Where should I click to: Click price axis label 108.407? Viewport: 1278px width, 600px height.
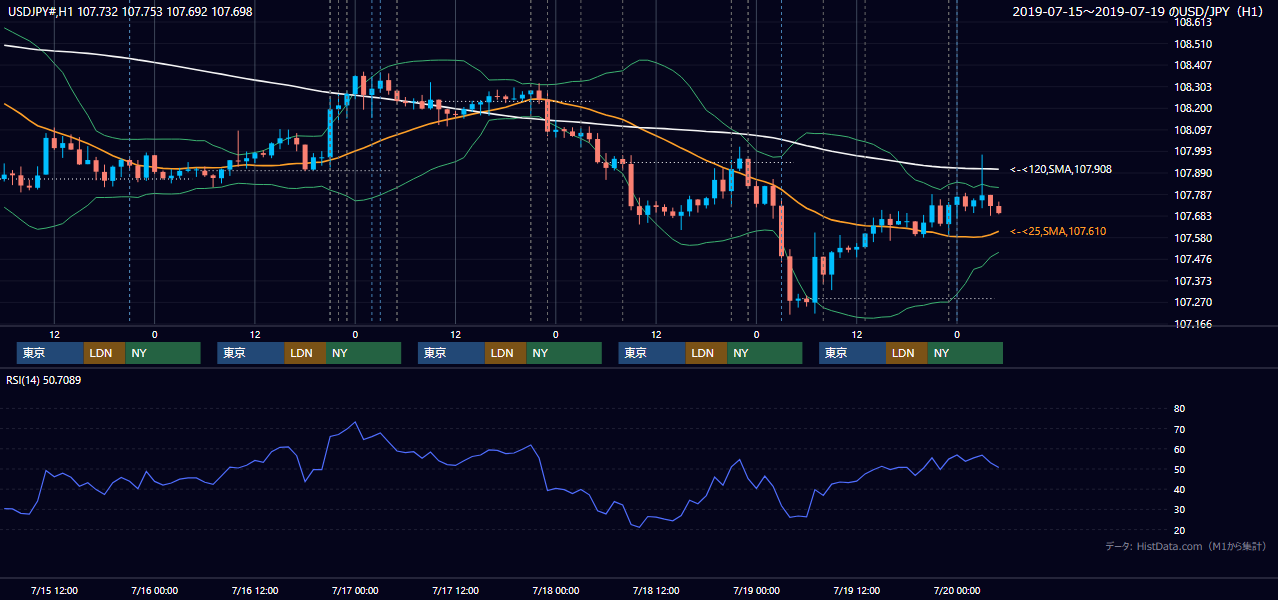tap(1194, 66)
